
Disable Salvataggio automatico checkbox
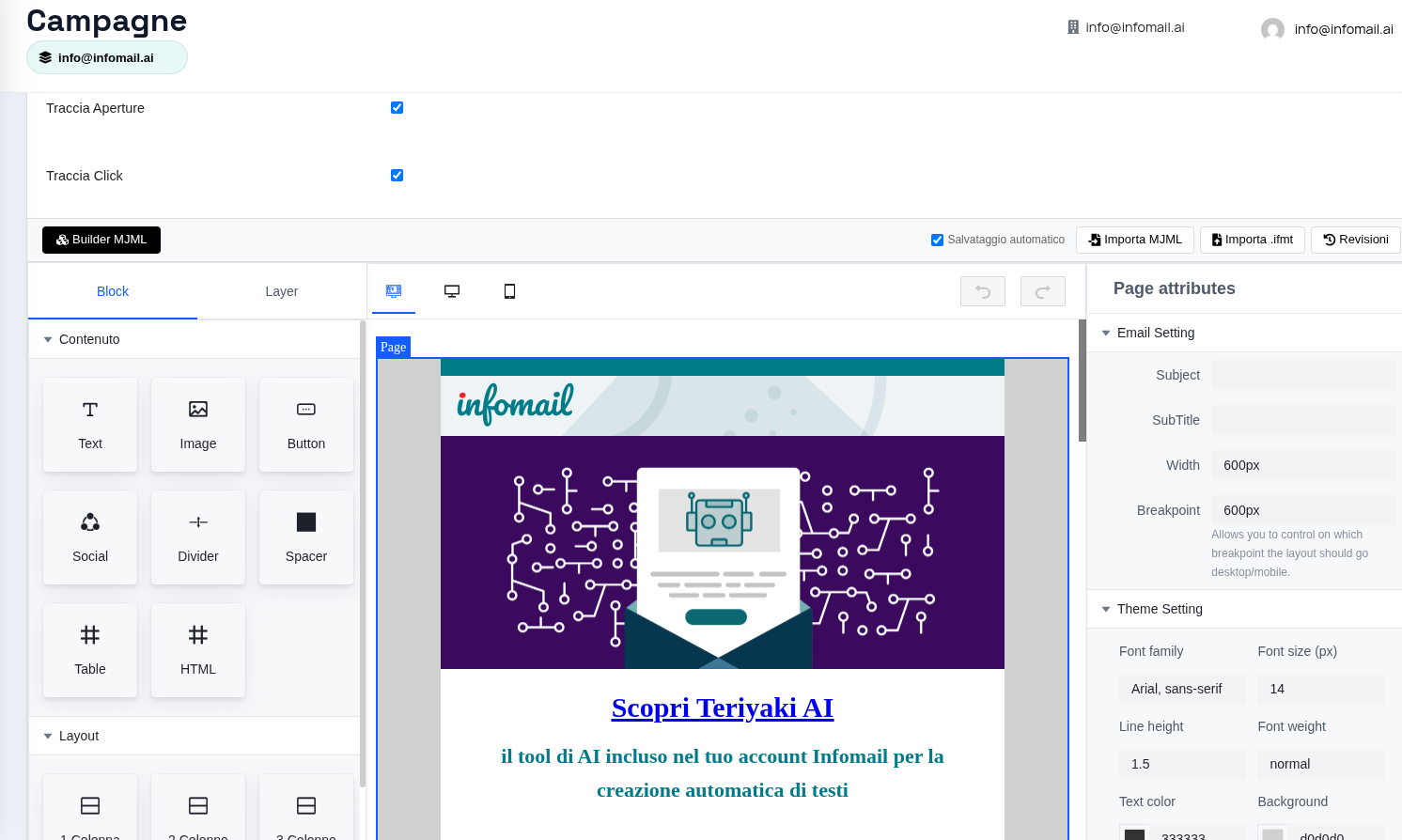click(937, 241)
